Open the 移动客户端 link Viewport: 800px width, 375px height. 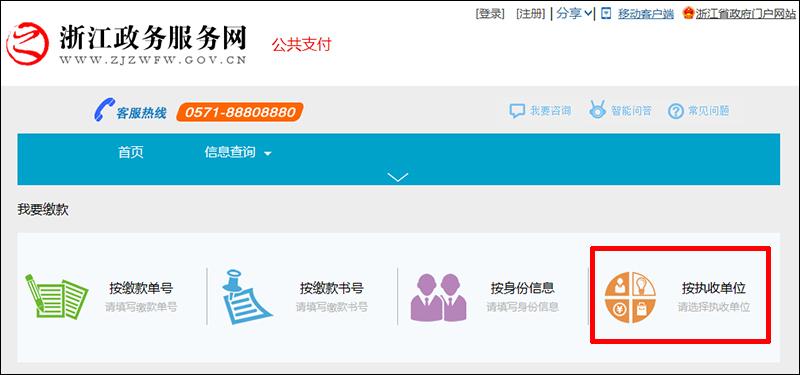coord(646,14)
